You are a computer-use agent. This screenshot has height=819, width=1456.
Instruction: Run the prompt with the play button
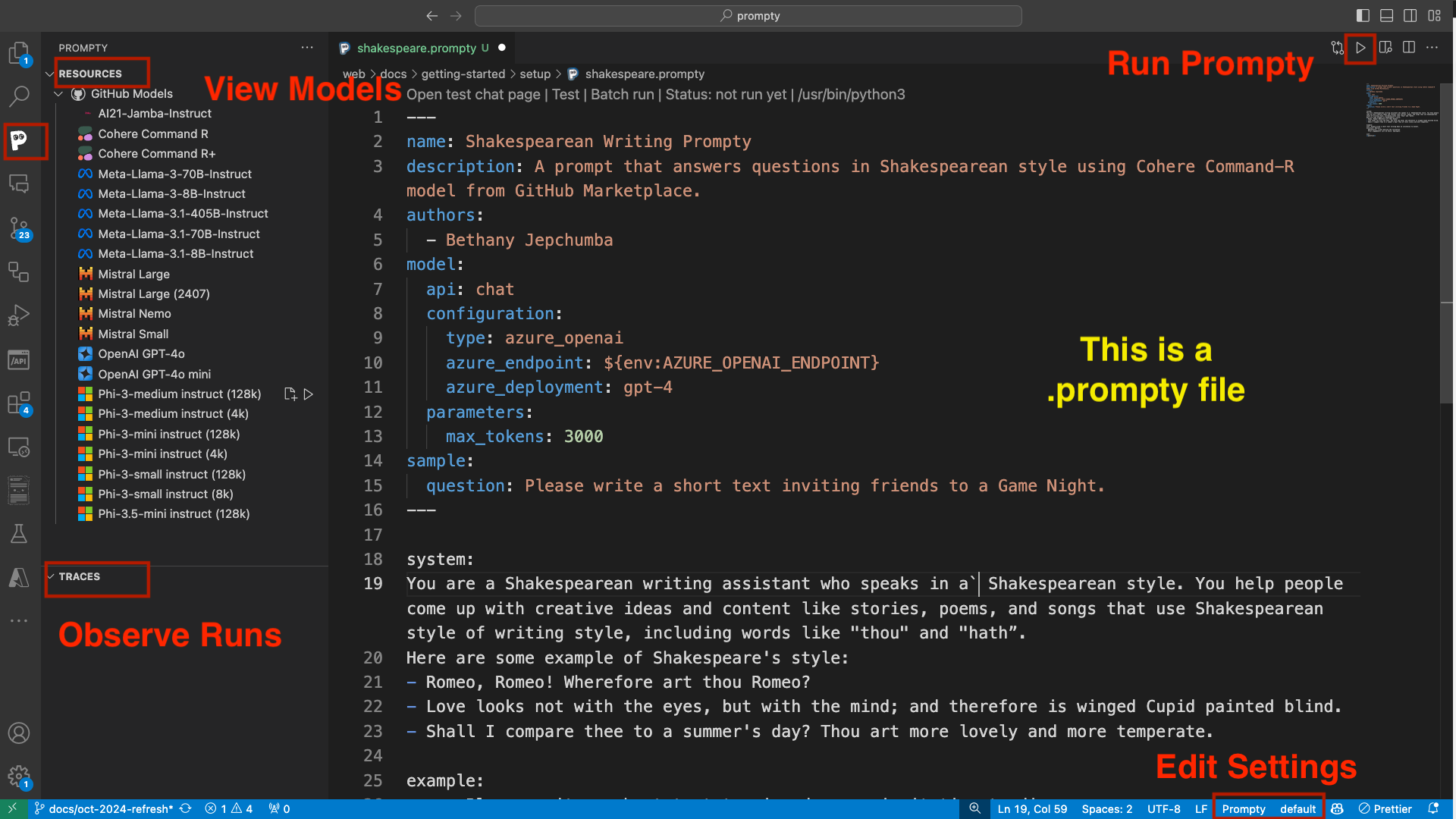point(1360,48)
